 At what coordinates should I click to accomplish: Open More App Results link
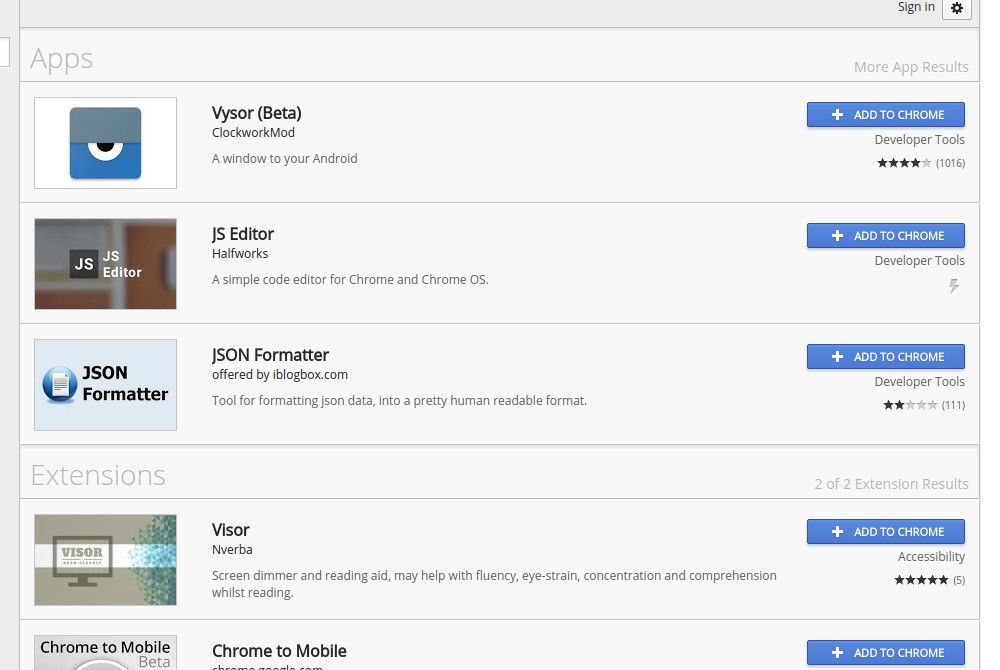click(911, 67)
